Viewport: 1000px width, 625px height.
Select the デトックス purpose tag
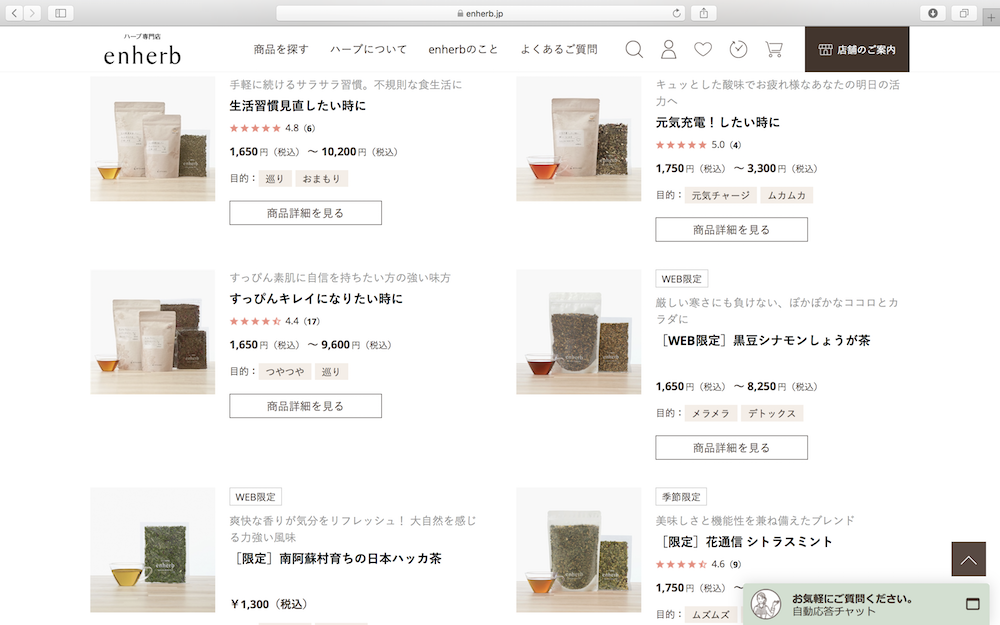click(772, 413)
